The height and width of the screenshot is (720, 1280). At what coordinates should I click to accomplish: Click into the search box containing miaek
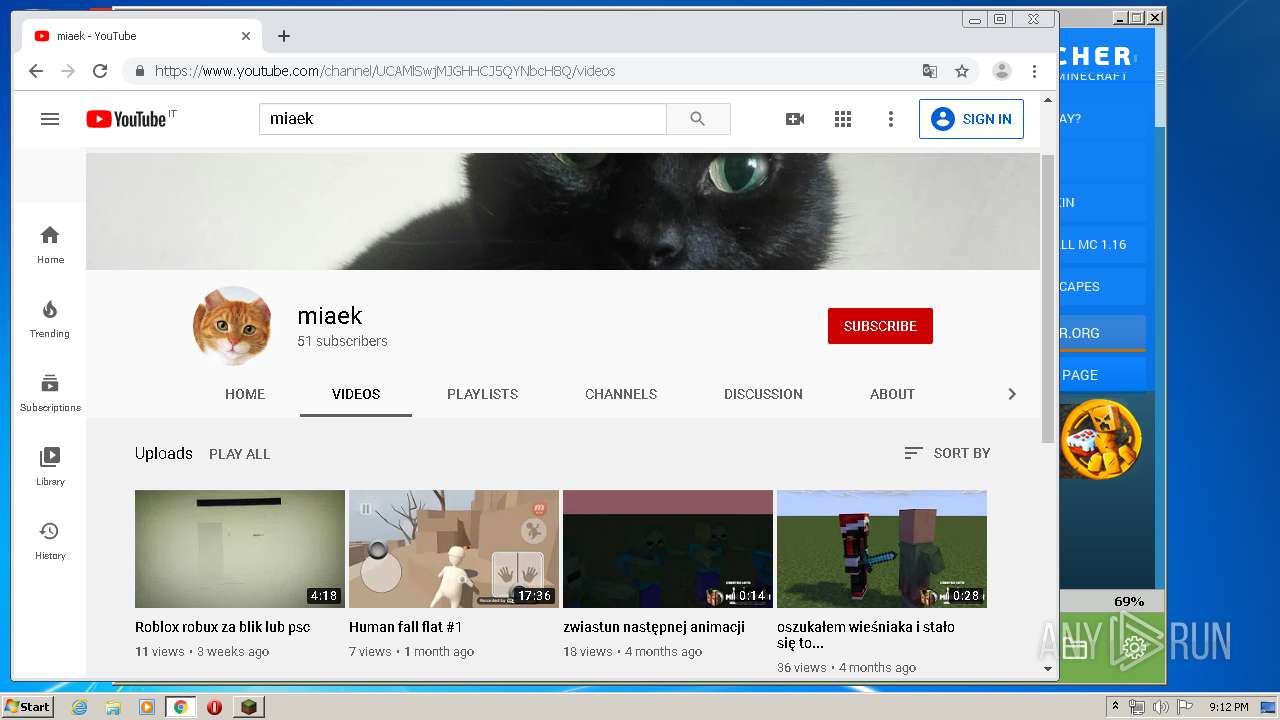(463, 119)
